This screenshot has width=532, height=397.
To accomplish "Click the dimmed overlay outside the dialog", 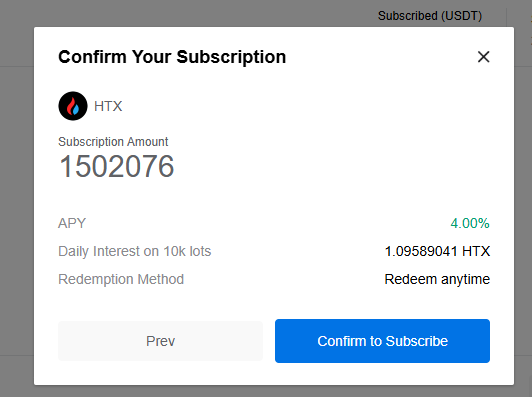I will 17,204.
